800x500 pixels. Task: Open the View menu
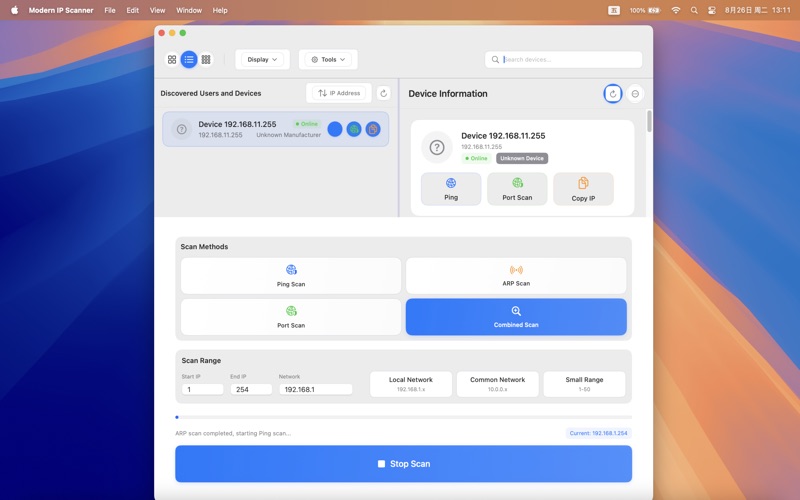[x=157, y=10]
